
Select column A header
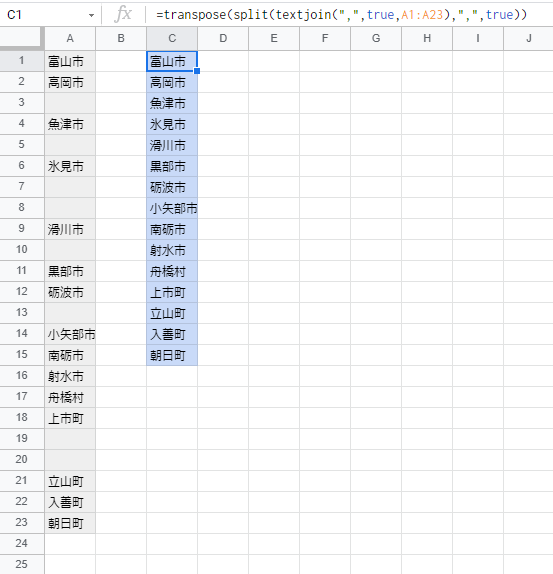(x=70, y=38)
